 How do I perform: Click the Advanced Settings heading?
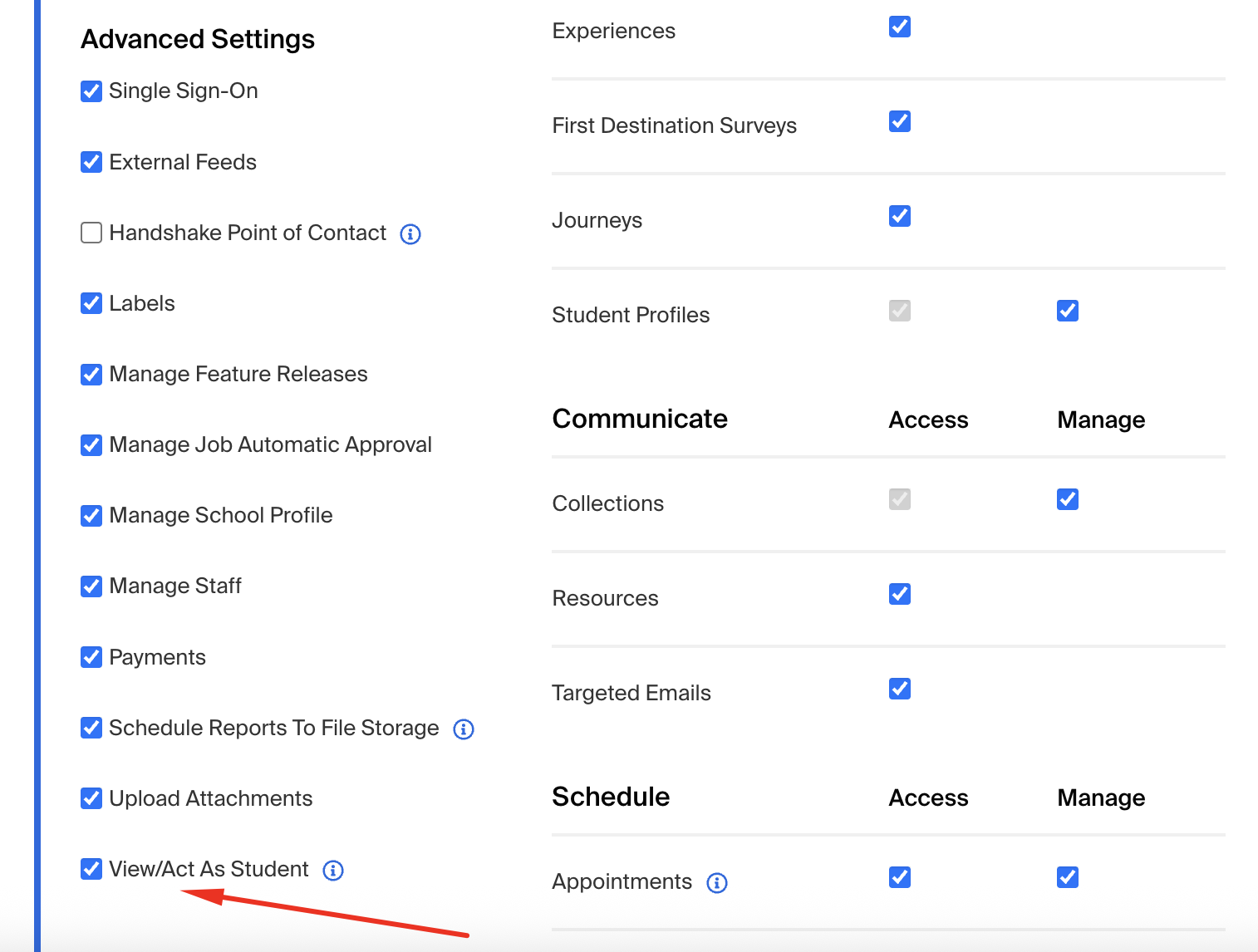198,39
